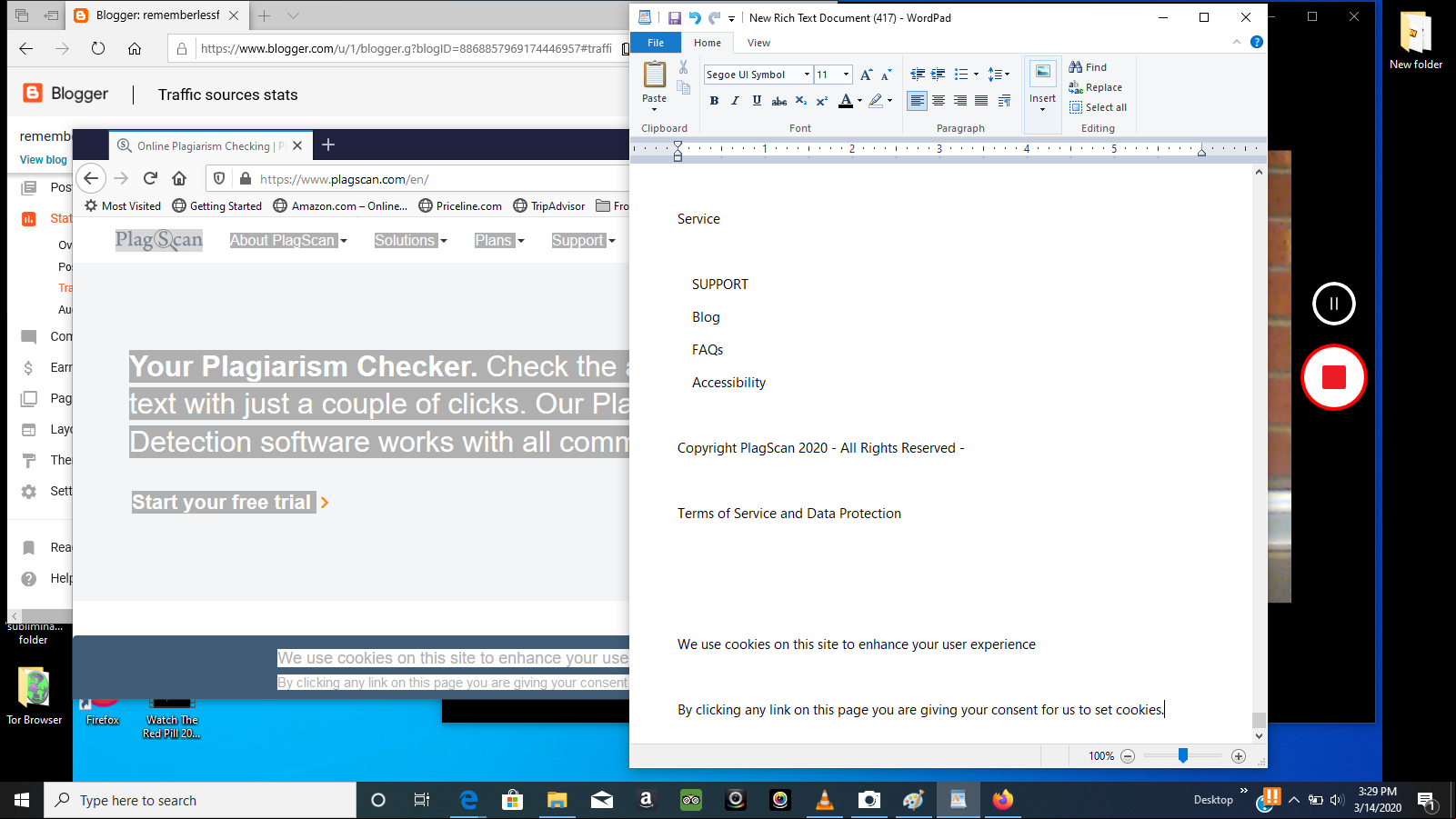Decrease paragraph indent in WordPad
Screen dimensions: 1456x819
(918, 75)
